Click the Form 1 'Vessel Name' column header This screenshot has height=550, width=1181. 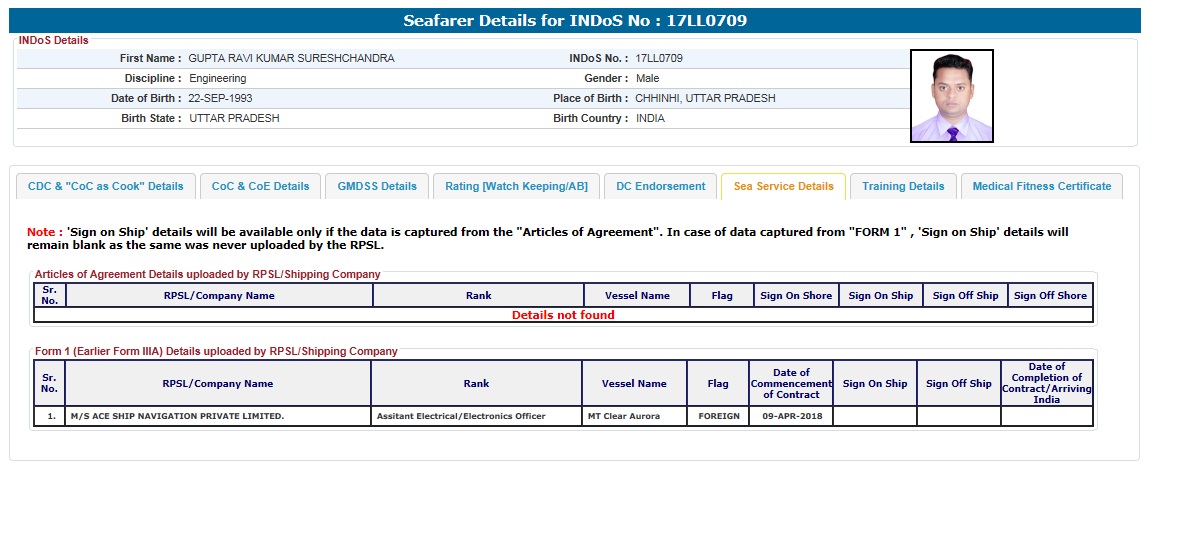[x=634, y=383]
